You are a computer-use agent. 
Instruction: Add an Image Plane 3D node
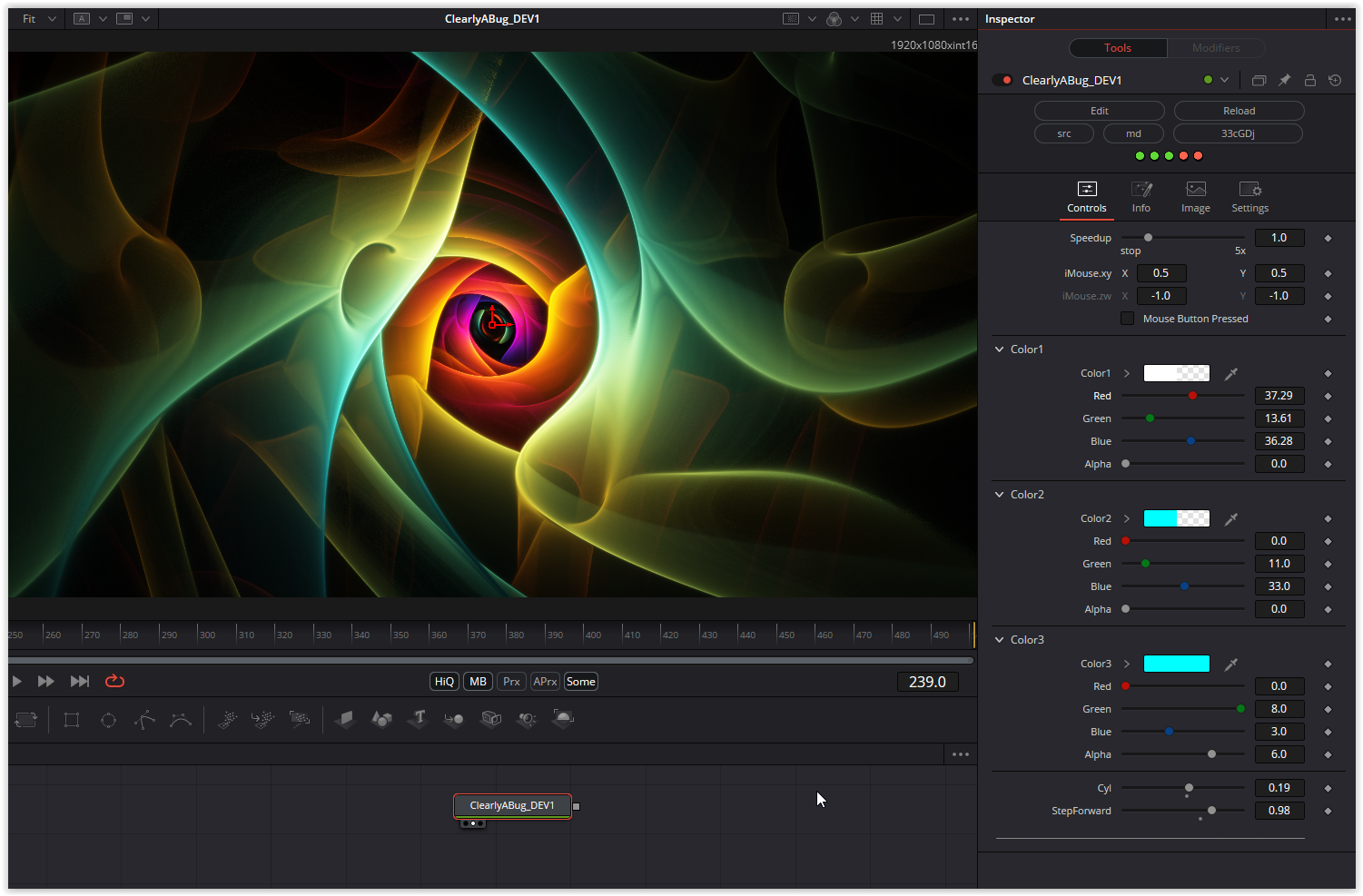click(x=345, y=720)
